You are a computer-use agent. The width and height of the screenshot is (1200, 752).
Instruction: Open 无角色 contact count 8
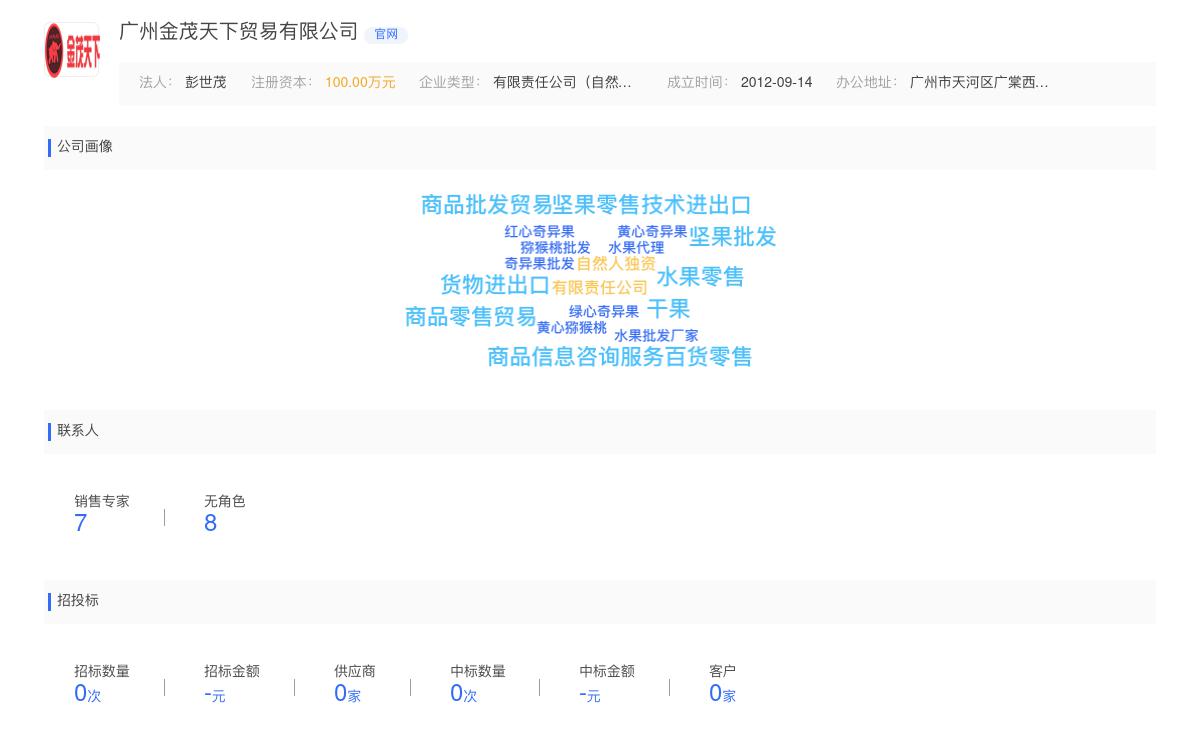pos(210,523)
